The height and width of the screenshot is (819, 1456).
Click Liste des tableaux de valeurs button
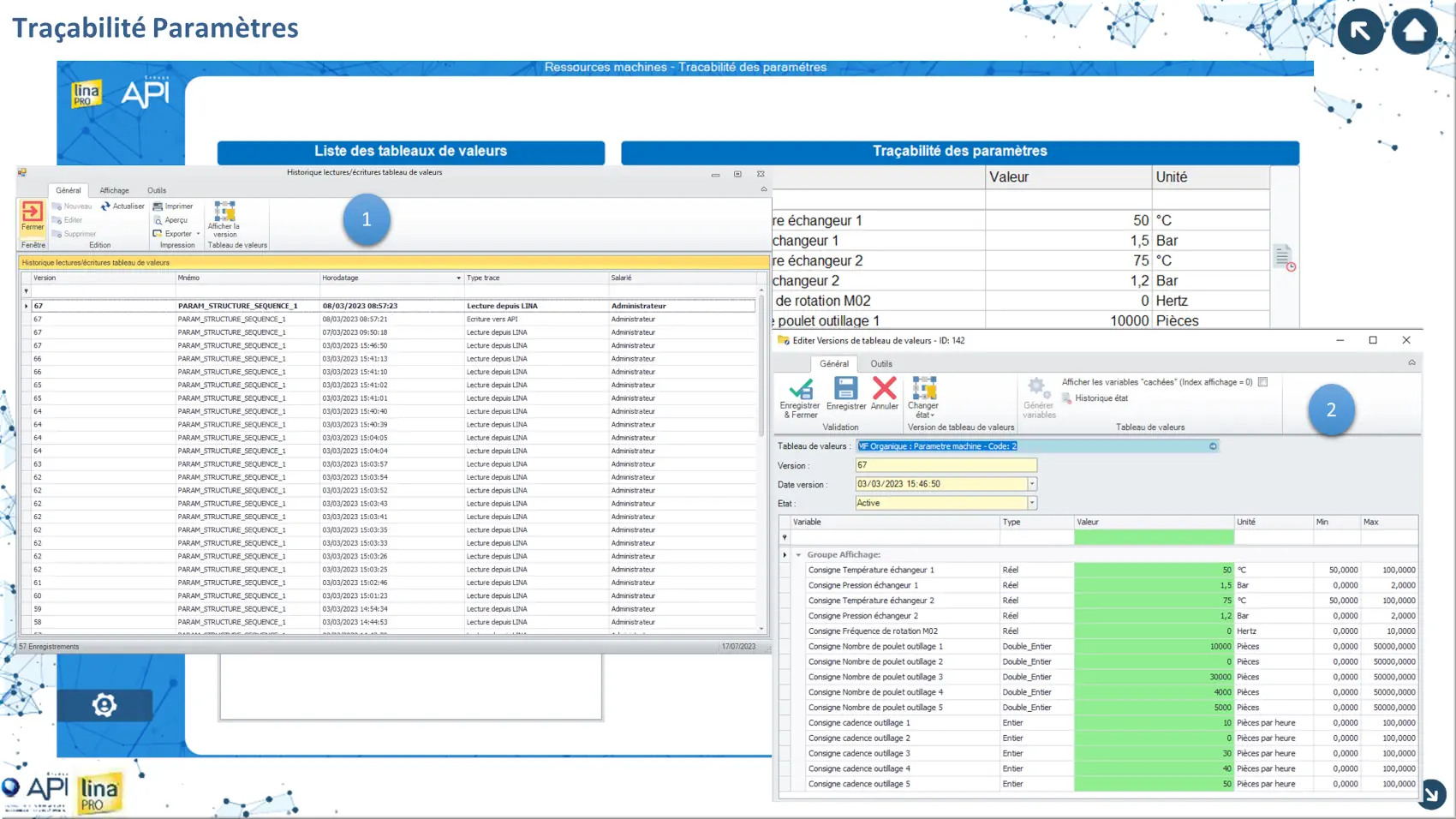click(x=410, y=152)
